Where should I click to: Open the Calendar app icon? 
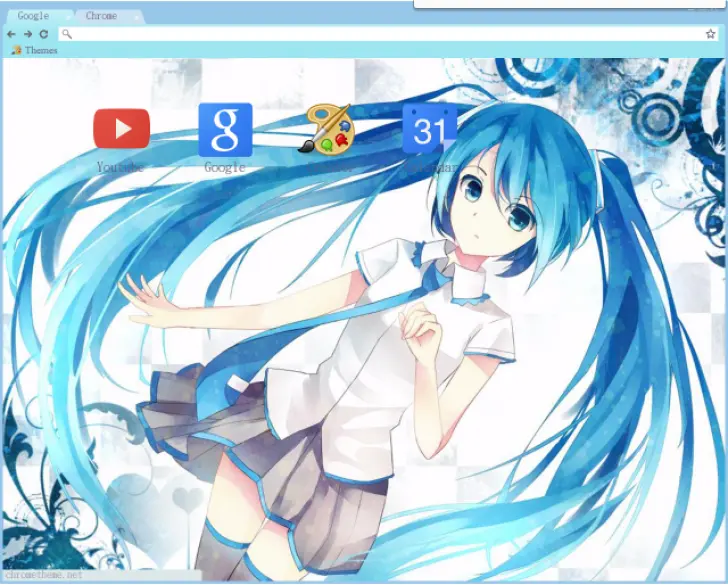[x=430, y=129]
